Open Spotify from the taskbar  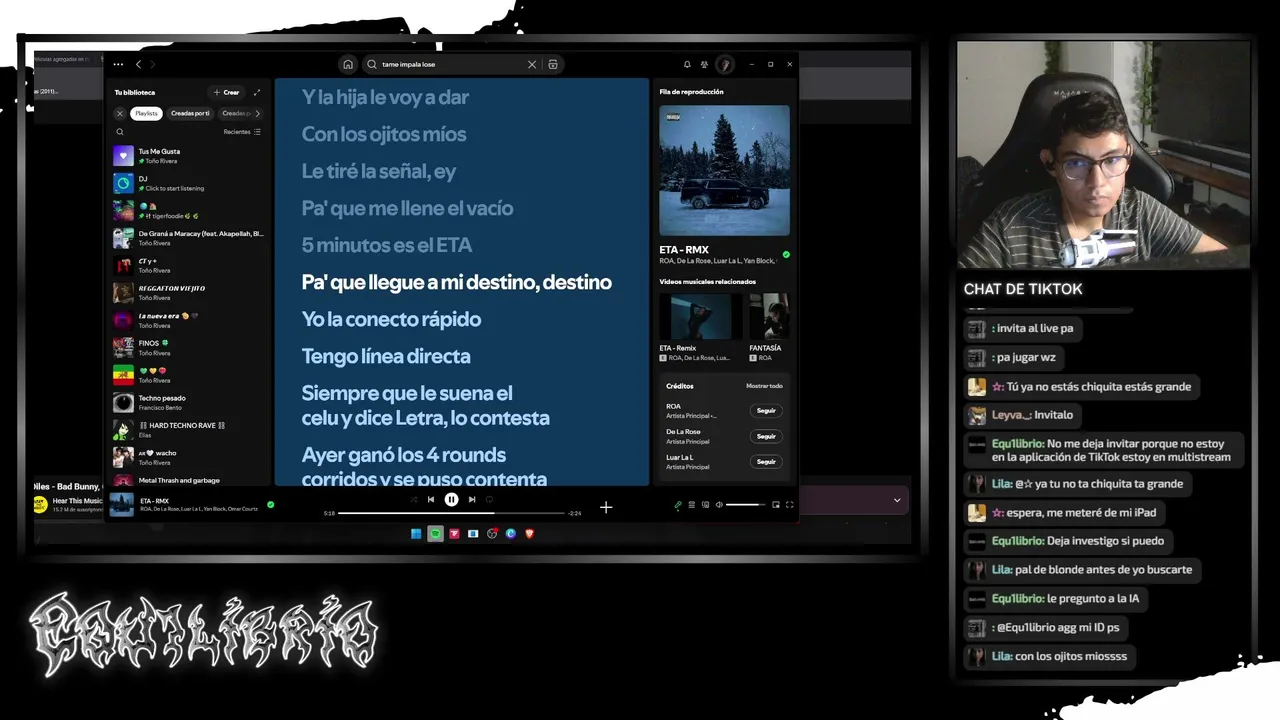tap(435, 534)
